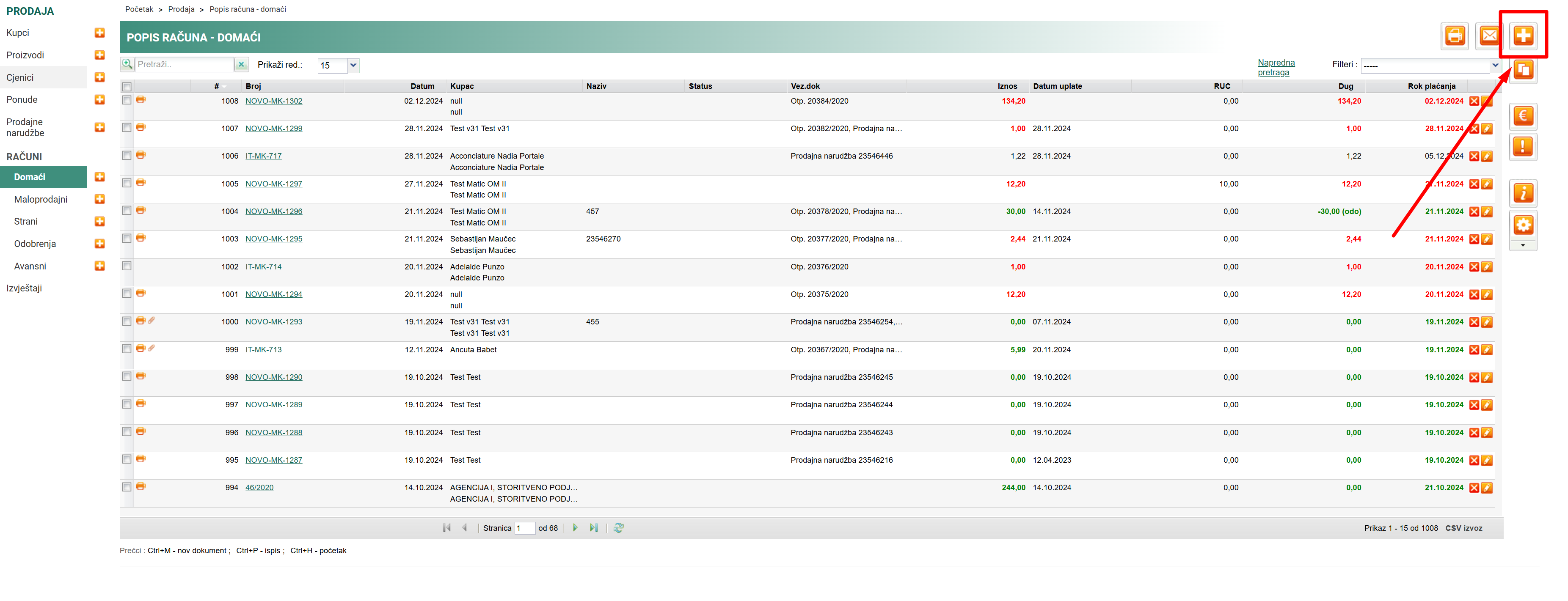Click the add new invoice plus icon
The width and height of the screenshot is (1568, 601).
pos(1523,35)
